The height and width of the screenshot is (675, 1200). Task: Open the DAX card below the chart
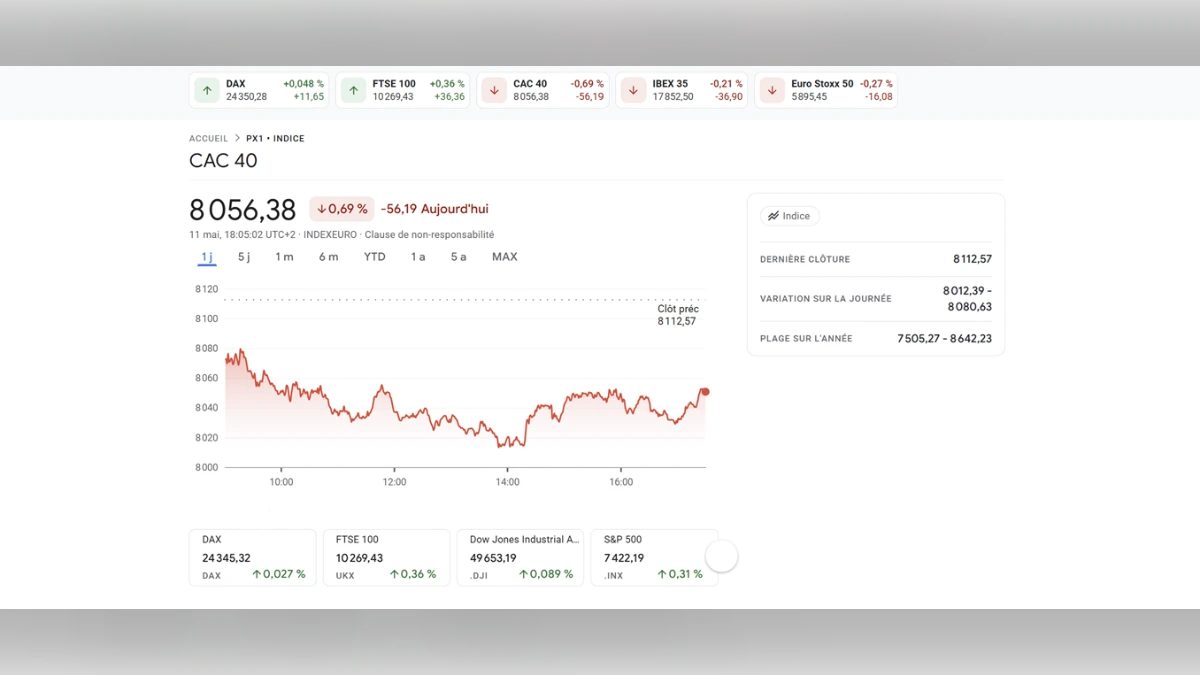[x=253, y=558]
